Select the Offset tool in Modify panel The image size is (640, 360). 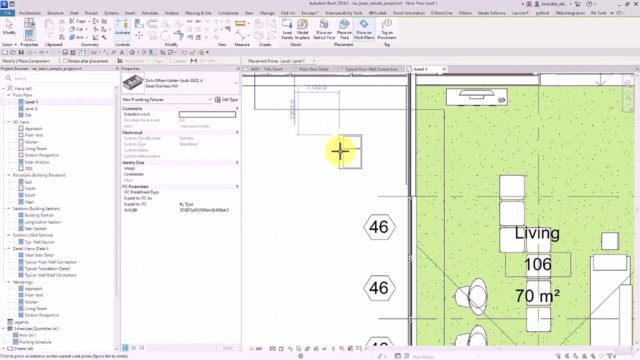(152, 24)
